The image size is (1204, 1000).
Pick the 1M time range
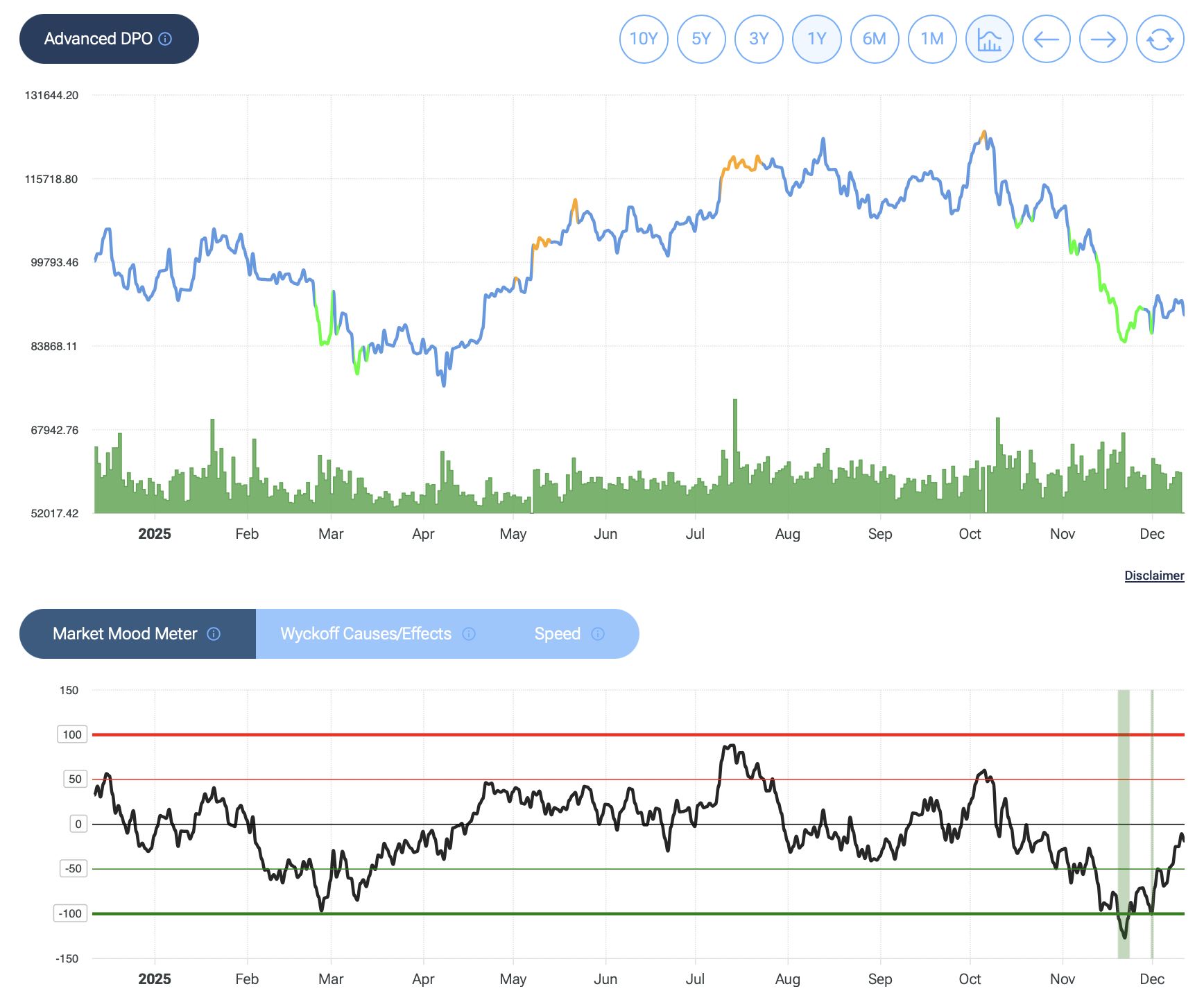(931, 39)
